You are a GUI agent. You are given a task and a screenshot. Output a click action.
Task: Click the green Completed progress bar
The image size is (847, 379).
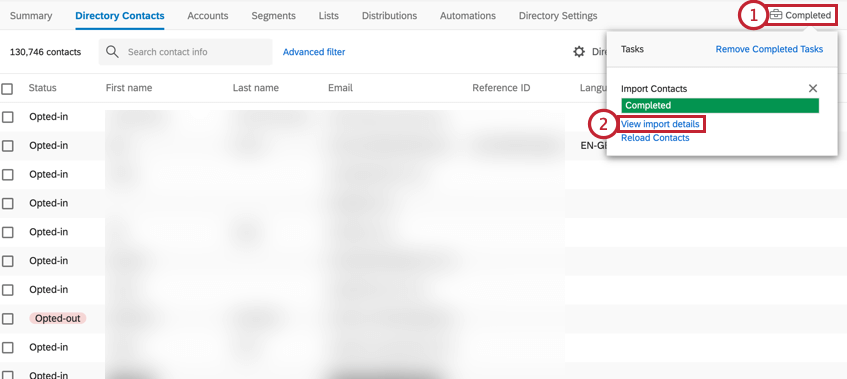(x=720, y=105)
